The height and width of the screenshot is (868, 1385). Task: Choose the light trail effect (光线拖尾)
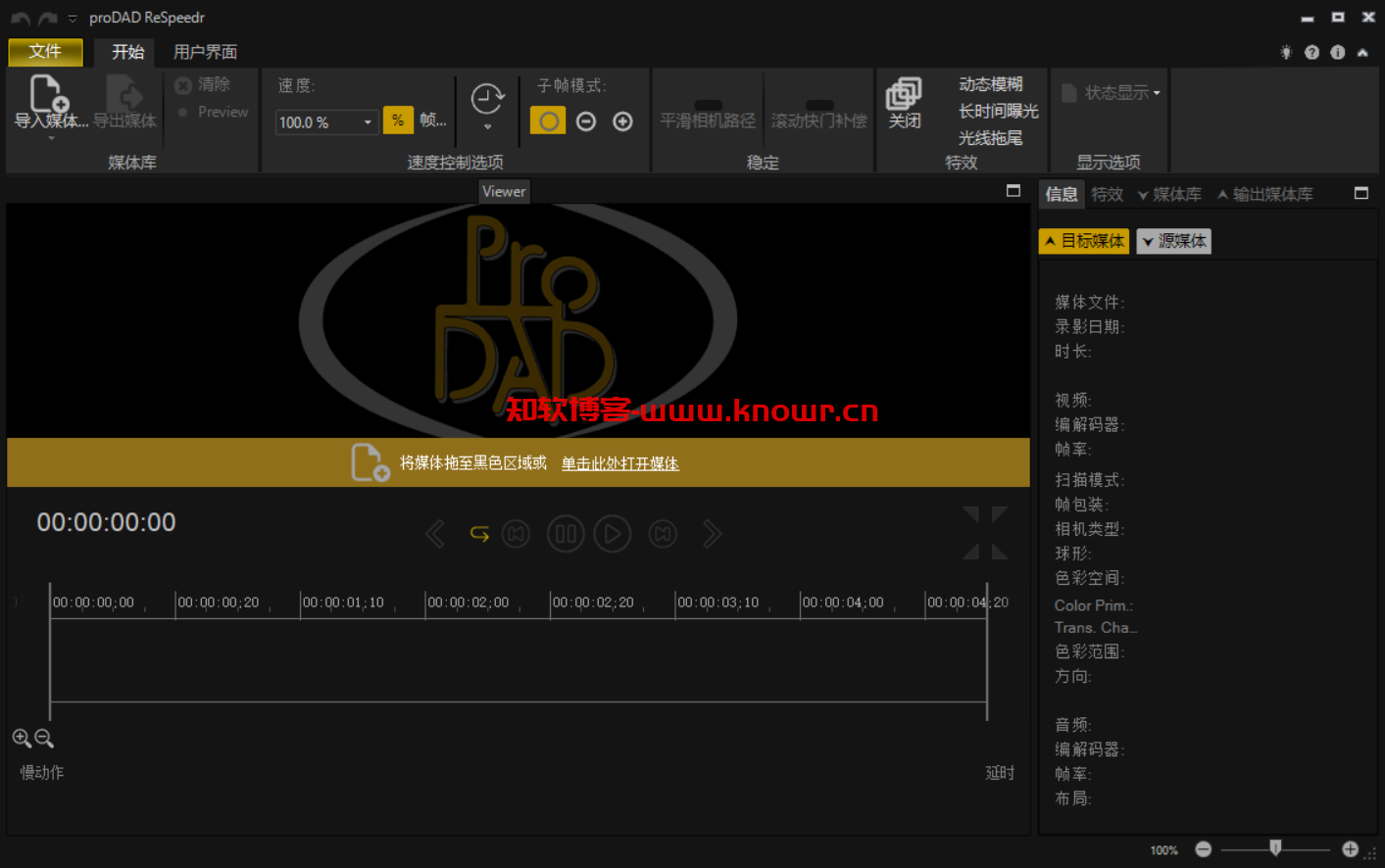[990, 138]
